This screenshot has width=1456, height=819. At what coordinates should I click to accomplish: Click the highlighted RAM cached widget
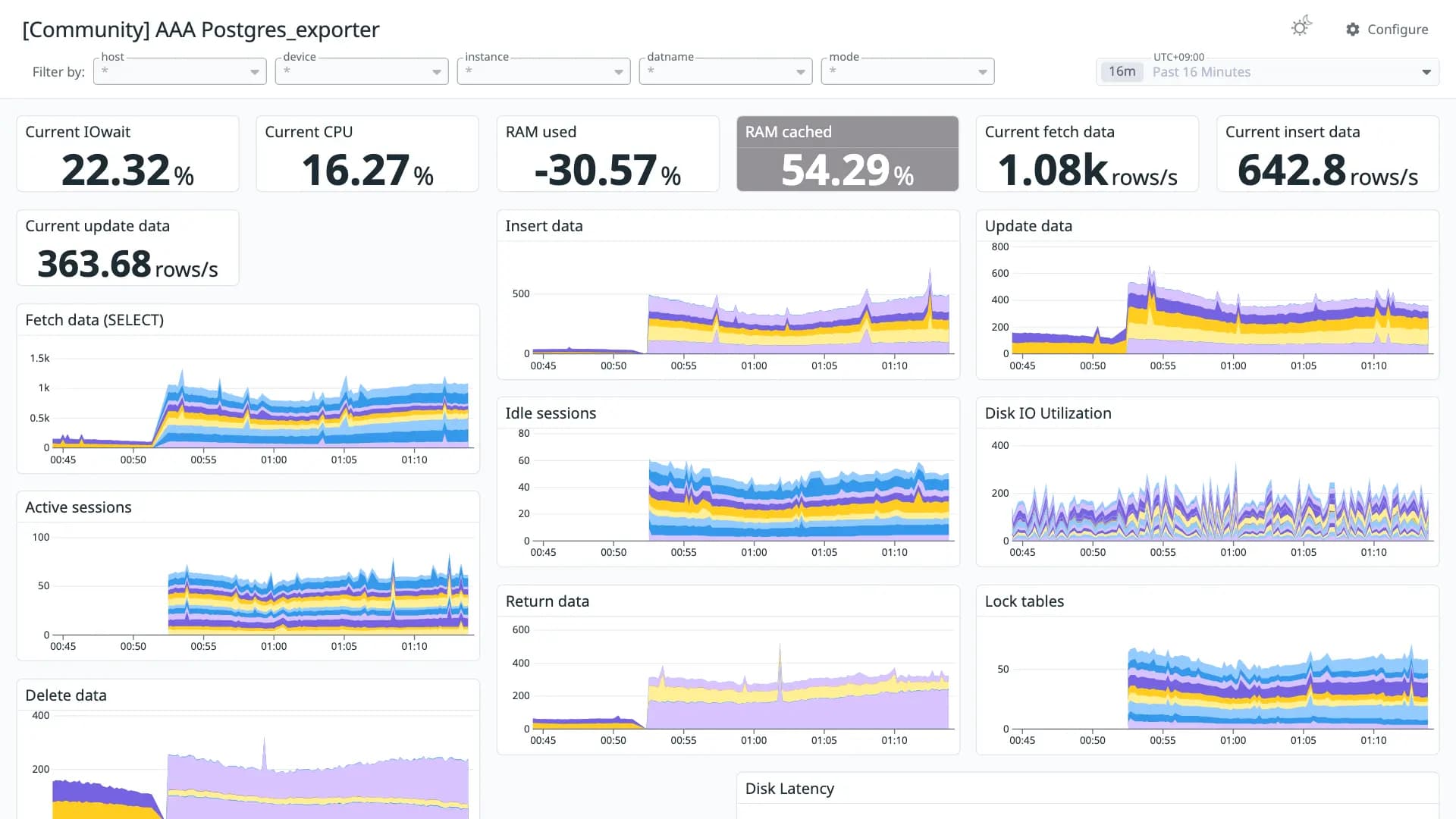coord(847,153)
